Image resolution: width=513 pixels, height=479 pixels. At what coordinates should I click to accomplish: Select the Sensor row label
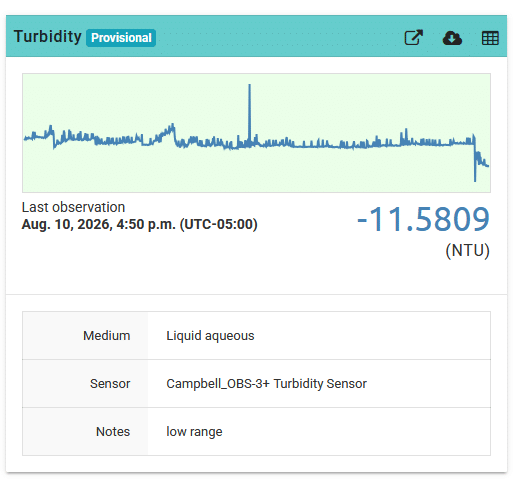click(x=110, y=384)
